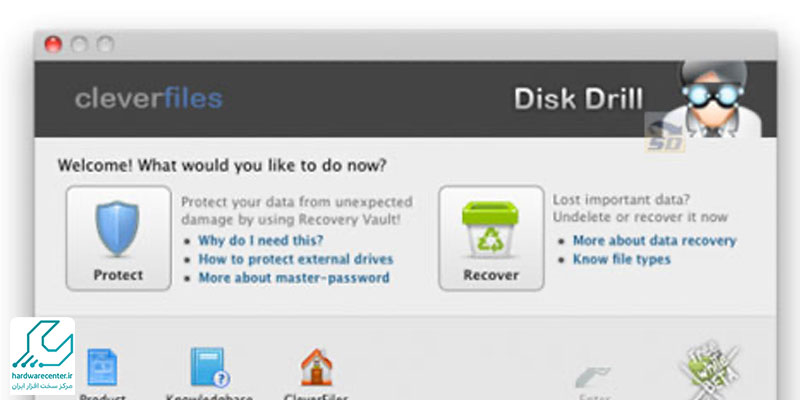Click the grayed-out Enter key icon
This screenshot has height=400, width=800.
[593, 377]
